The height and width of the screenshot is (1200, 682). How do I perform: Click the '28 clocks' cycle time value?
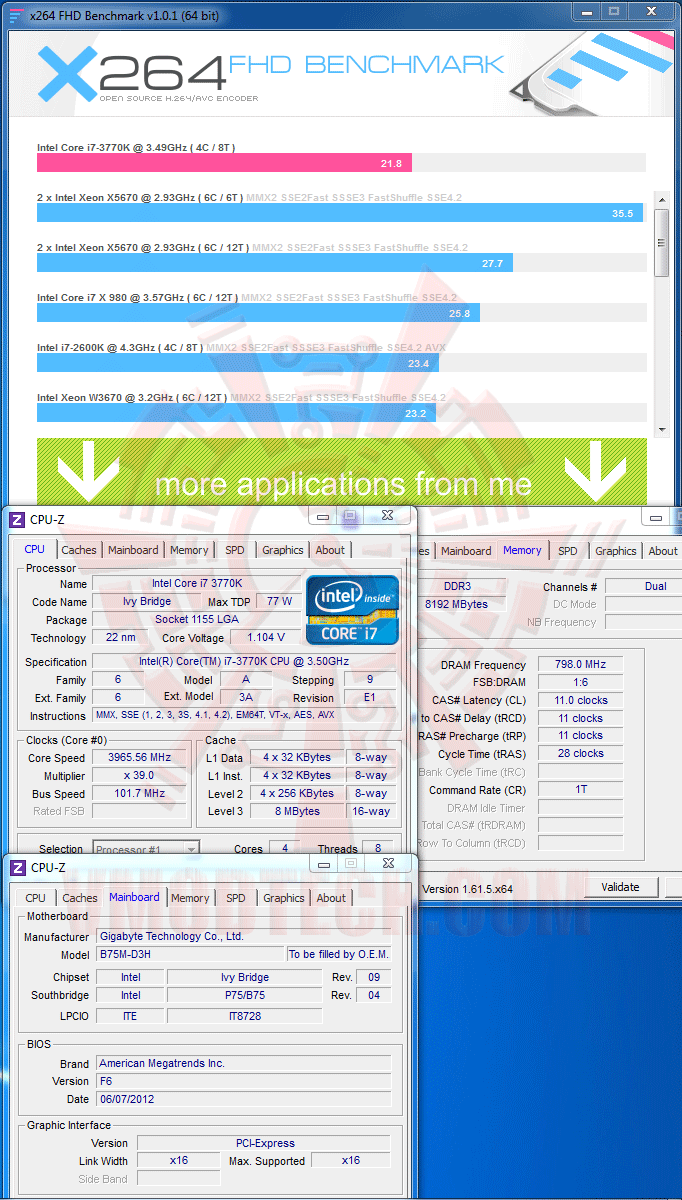(x=581, y=753)
